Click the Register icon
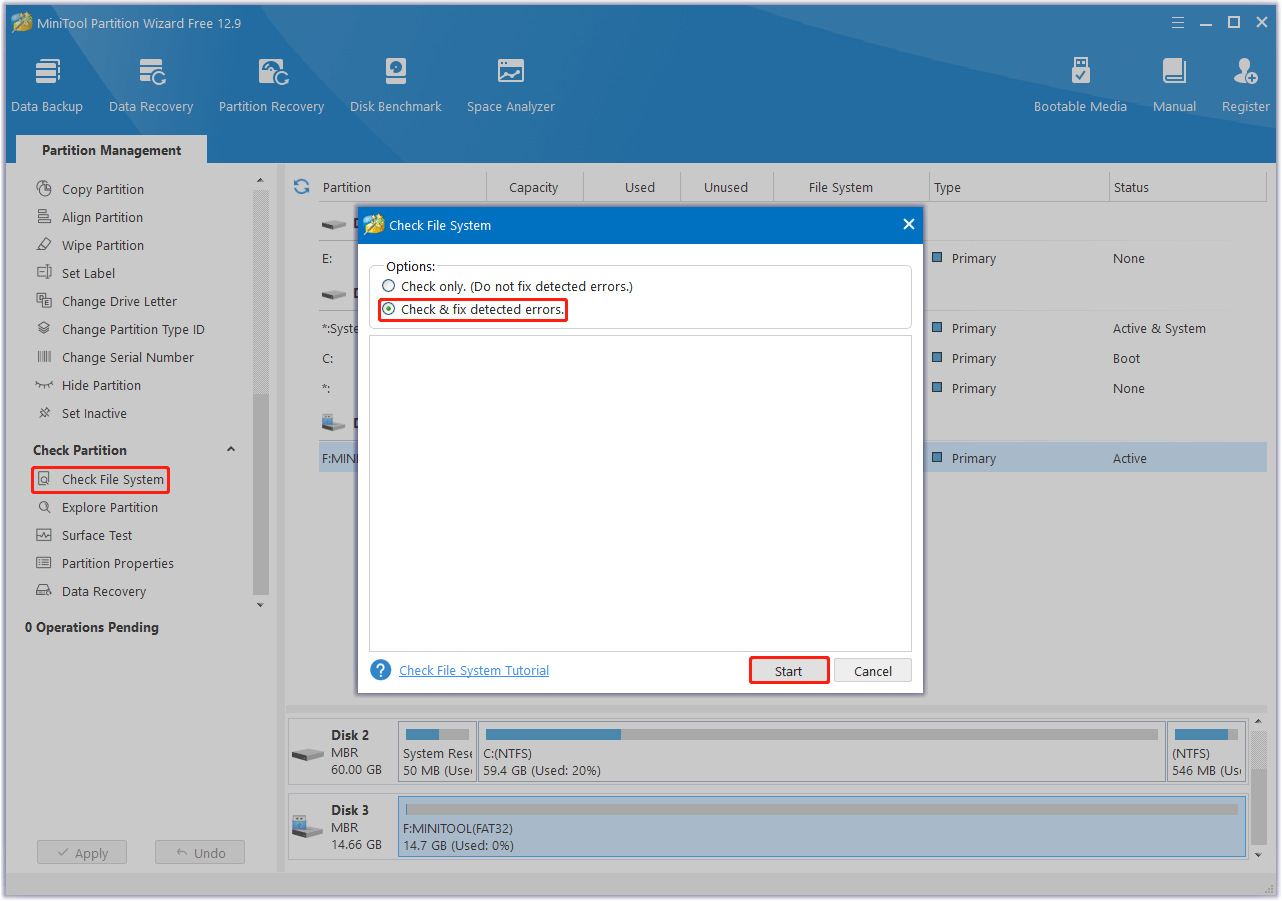Screen dimensions: 1282x901 pos(1245,84)
